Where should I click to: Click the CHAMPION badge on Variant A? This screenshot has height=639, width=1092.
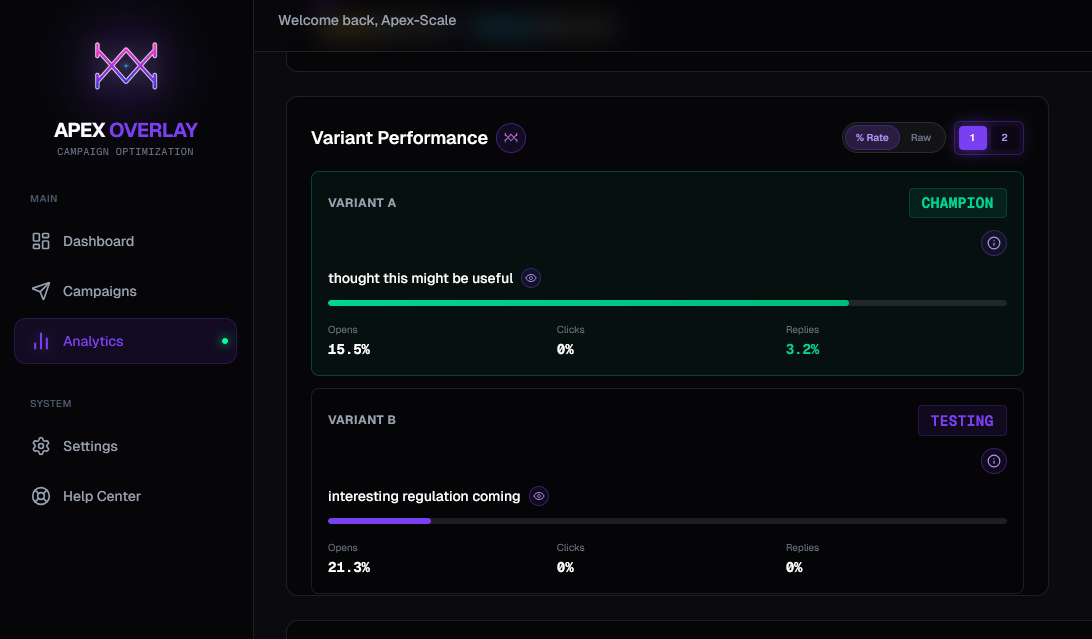click(x=957, y=203)
